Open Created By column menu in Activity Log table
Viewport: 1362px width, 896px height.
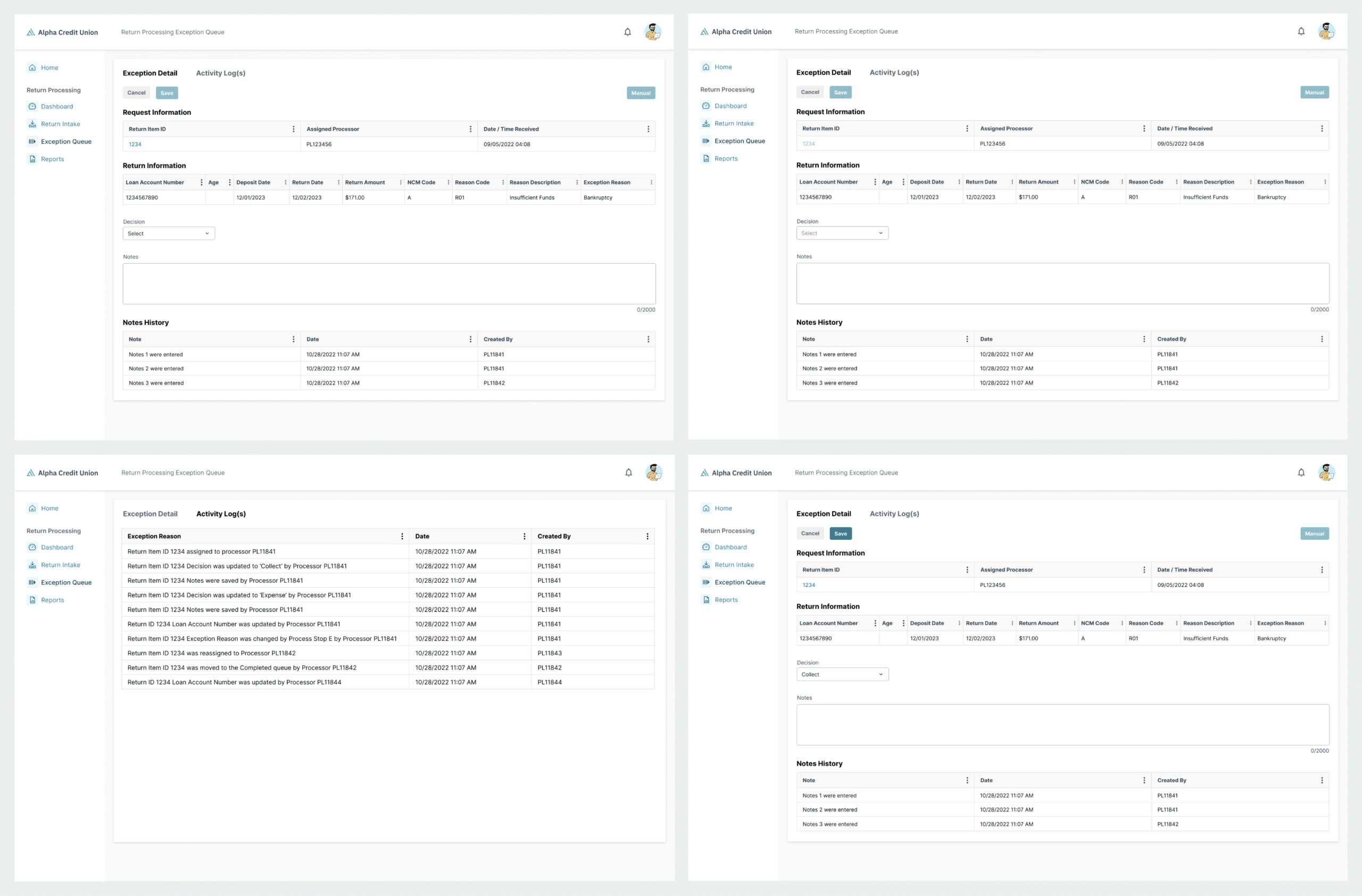pyautogui.click(x=647, y=537)
